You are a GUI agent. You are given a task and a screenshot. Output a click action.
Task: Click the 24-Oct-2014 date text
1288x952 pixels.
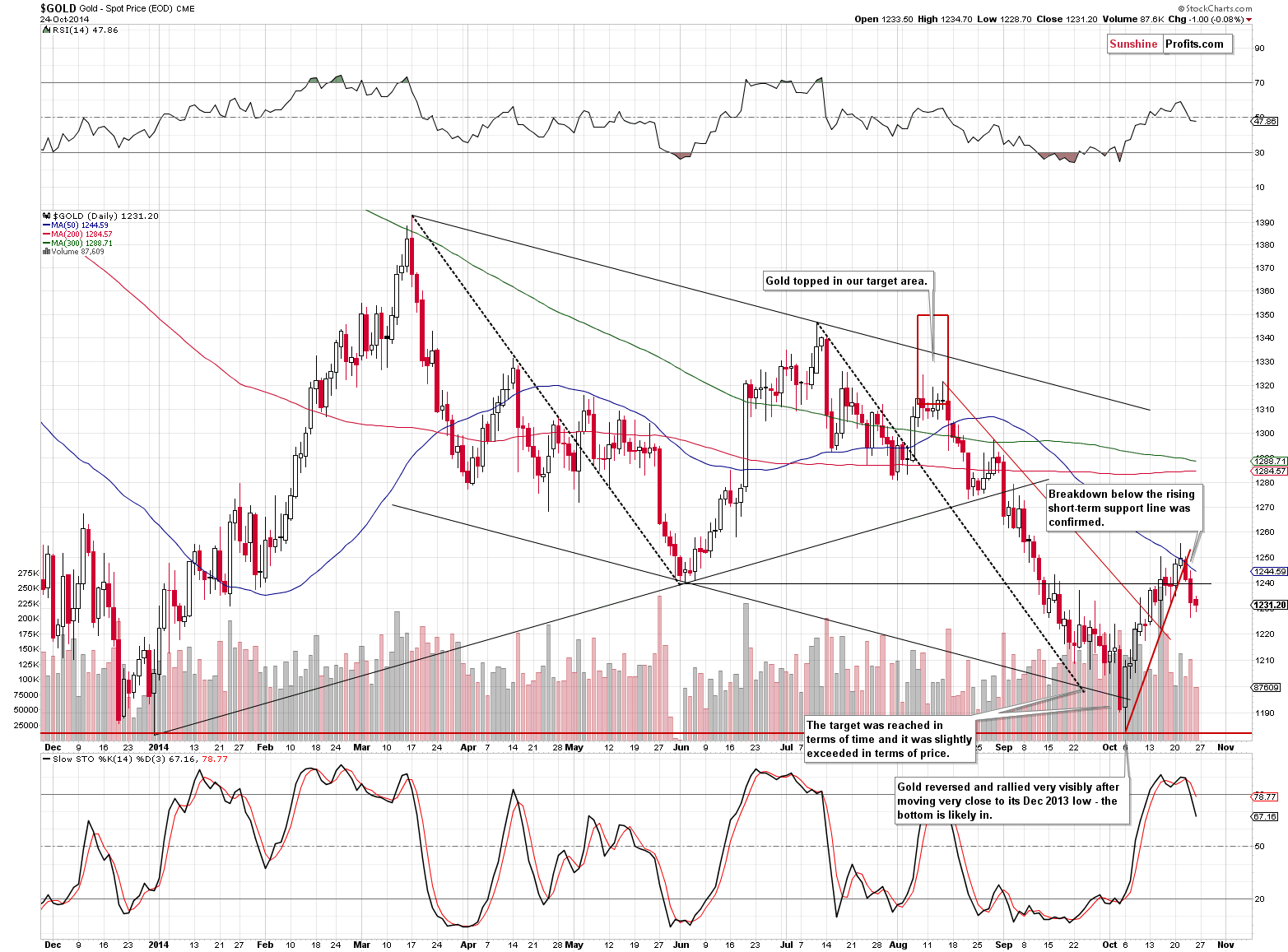coord(64,19)
